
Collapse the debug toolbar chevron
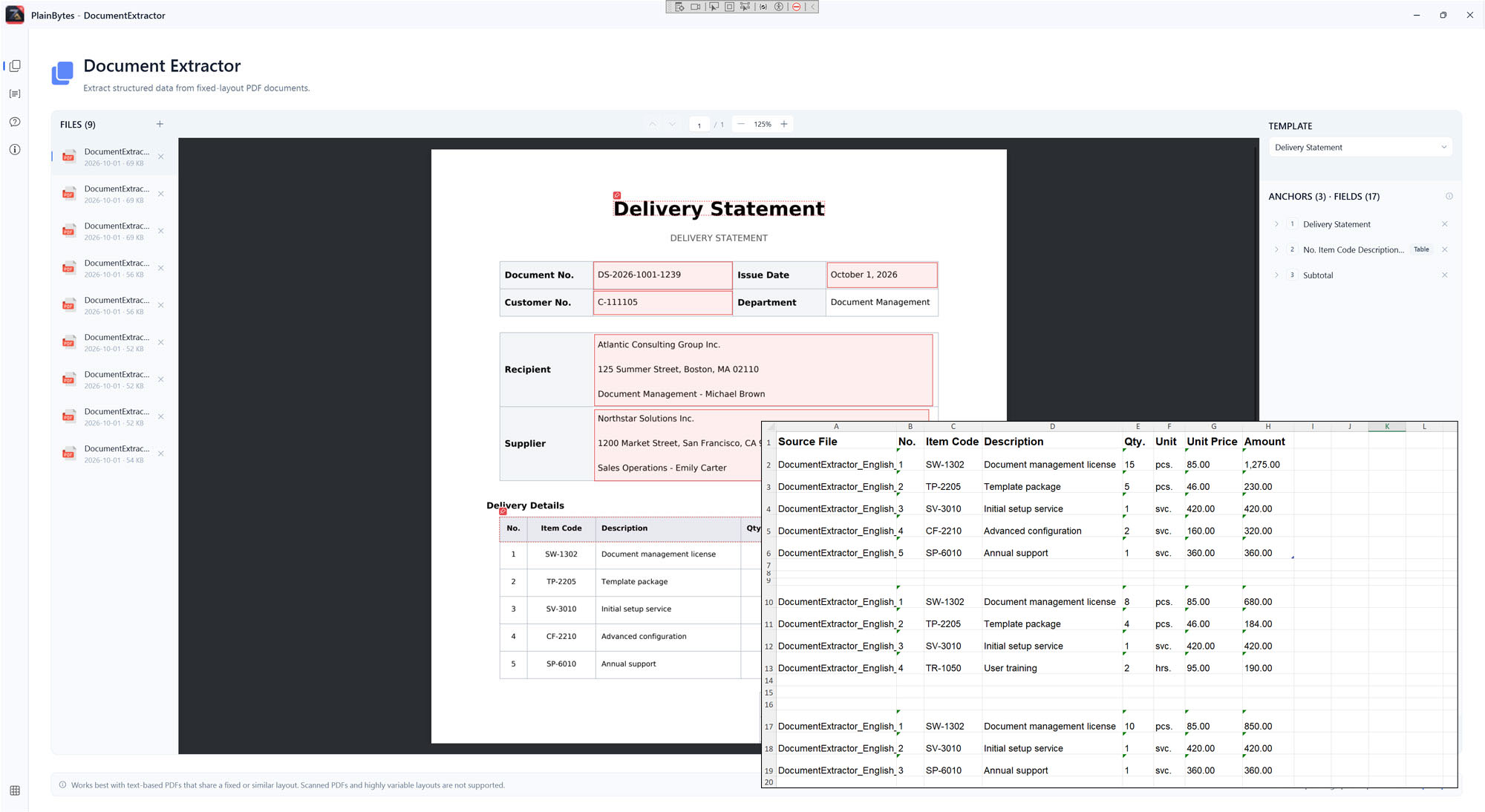pos(812,7)
